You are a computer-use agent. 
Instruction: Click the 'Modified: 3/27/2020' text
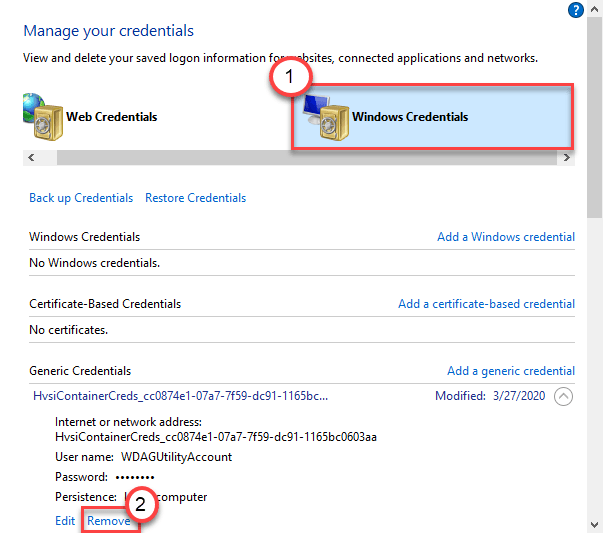(490, 396)
